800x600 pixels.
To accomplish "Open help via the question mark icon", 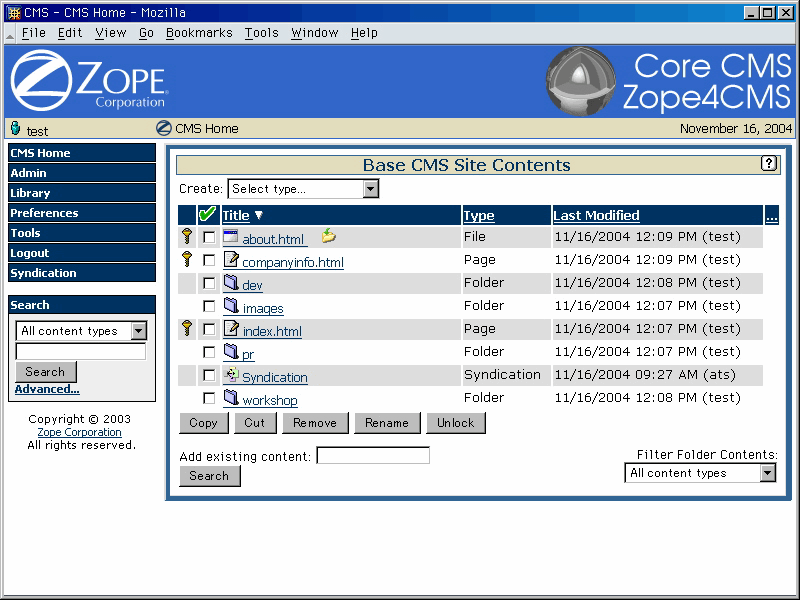I will (x=768, y=163).
